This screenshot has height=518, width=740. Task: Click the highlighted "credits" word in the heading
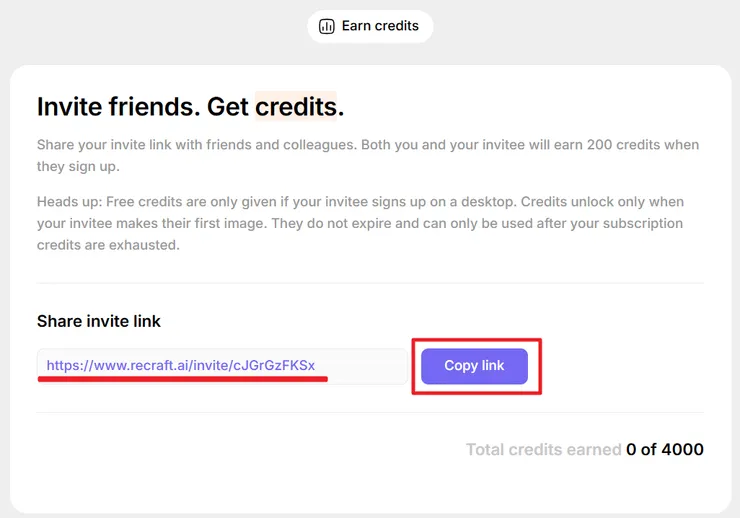point(294,106)
